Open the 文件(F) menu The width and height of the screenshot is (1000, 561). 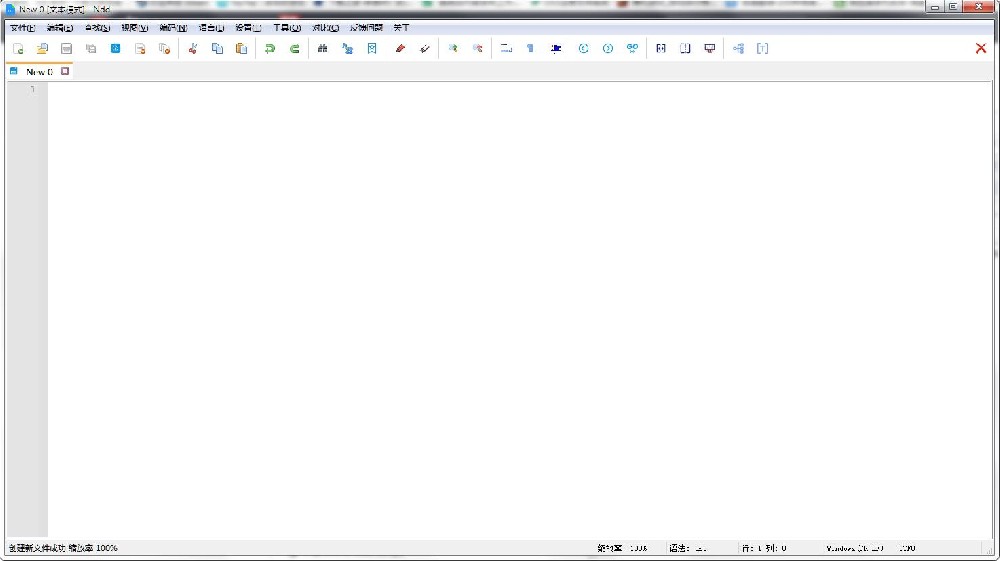22,27
